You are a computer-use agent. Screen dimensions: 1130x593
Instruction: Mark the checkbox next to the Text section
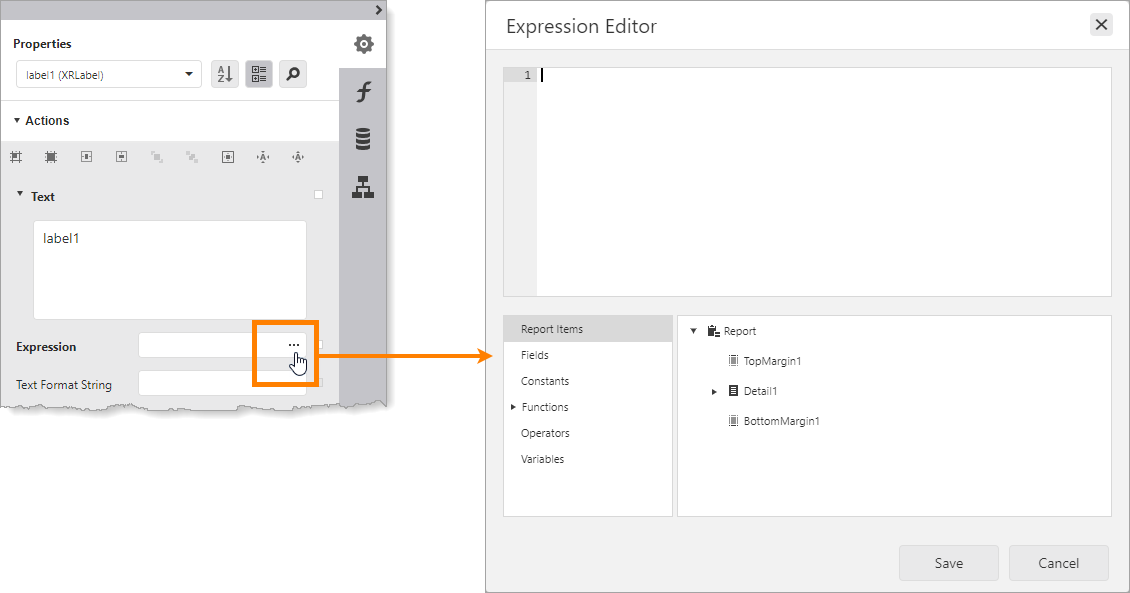[x=318, y=194]
